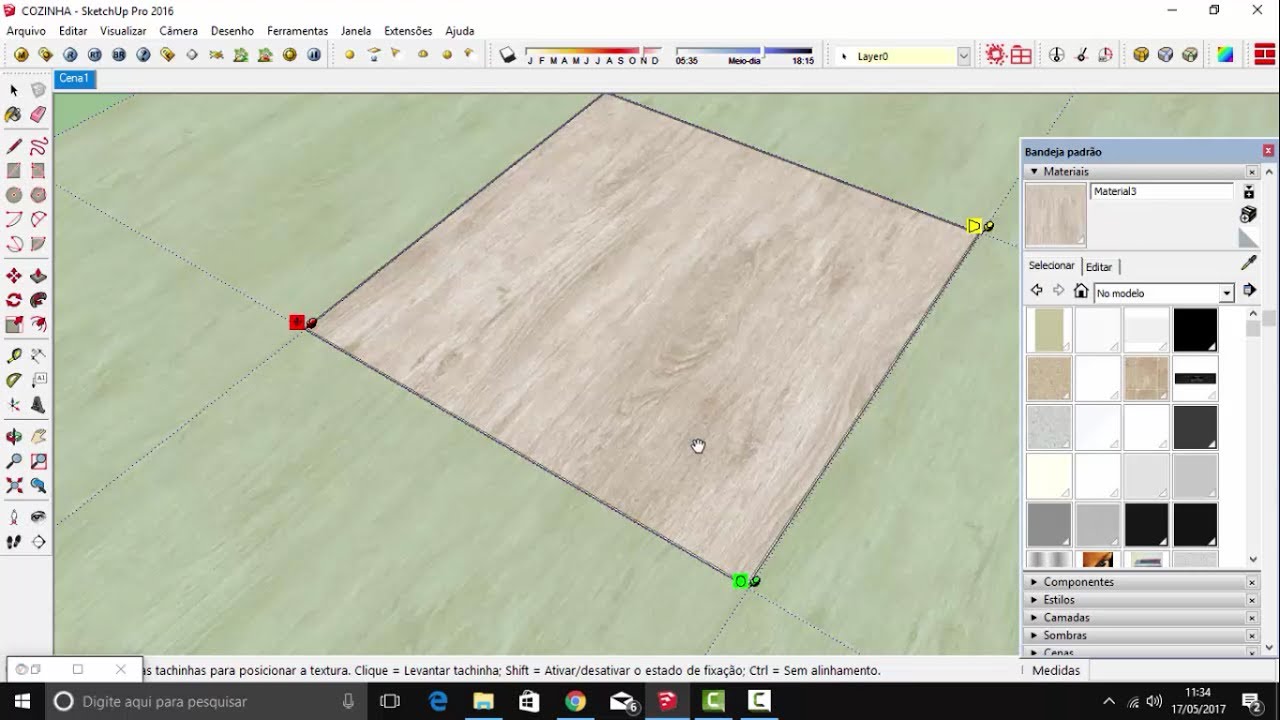Select the Tape Measure tool

(14, 356)
